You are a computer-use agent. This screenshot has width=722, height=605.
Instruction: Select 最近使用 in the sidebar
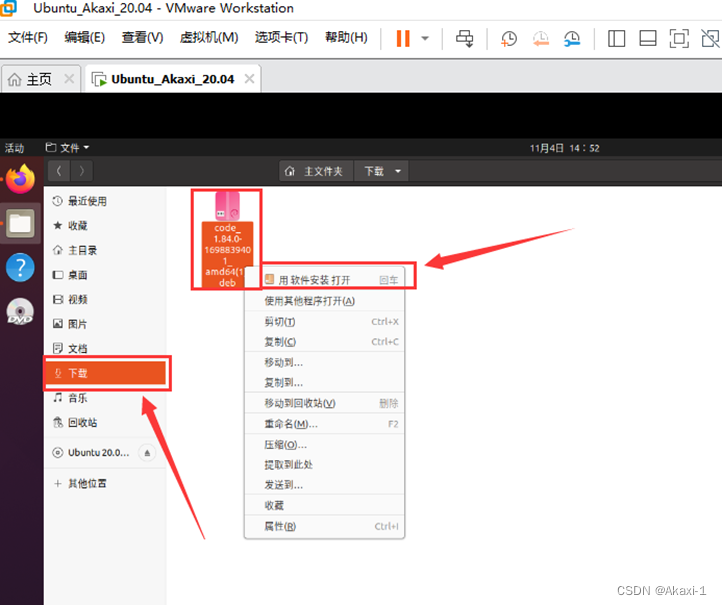click(x=105, y=201)
